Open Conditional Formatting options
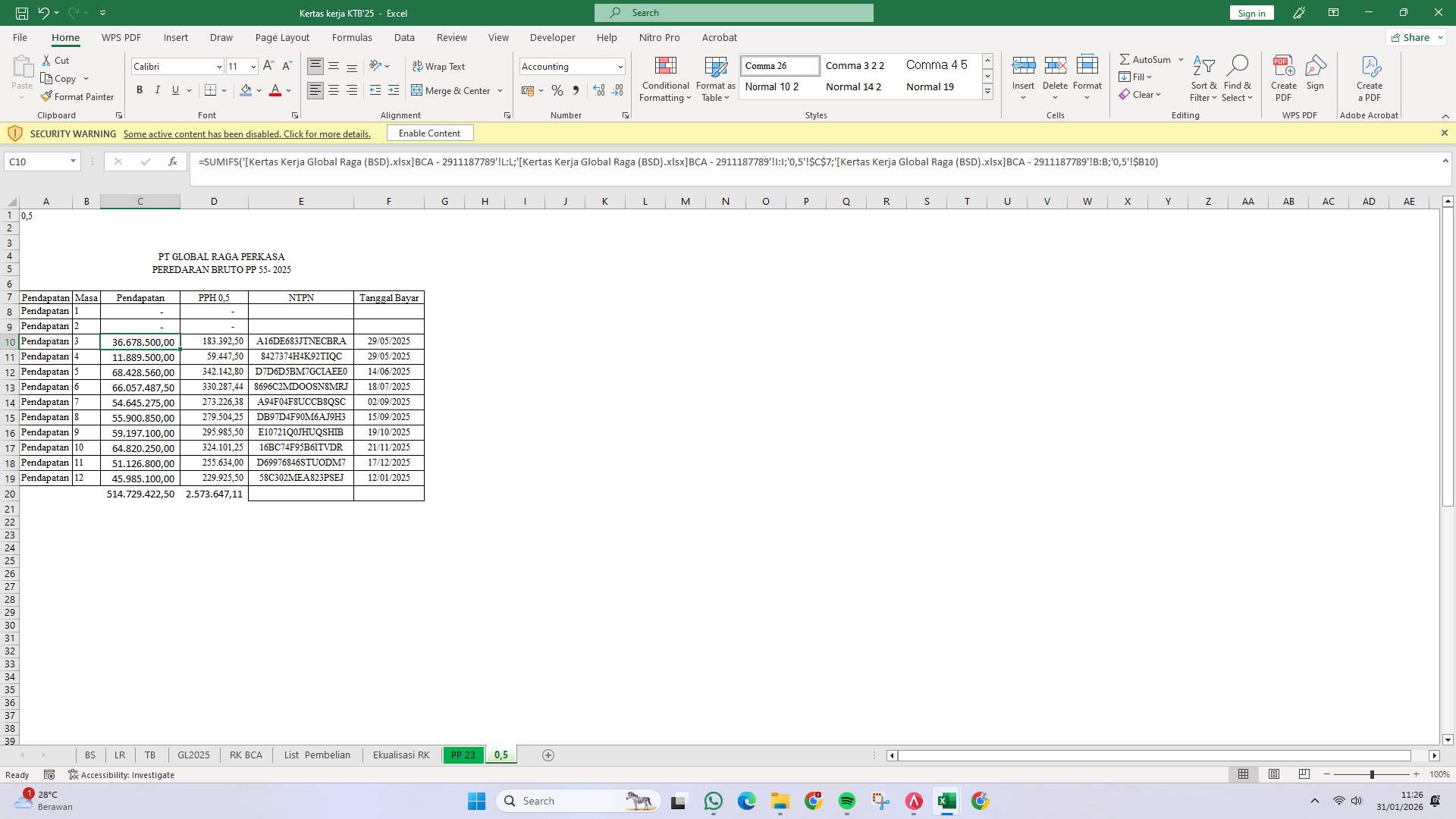Image resolution: width=1456 pixels, height=819 pixels. point(665,79)
